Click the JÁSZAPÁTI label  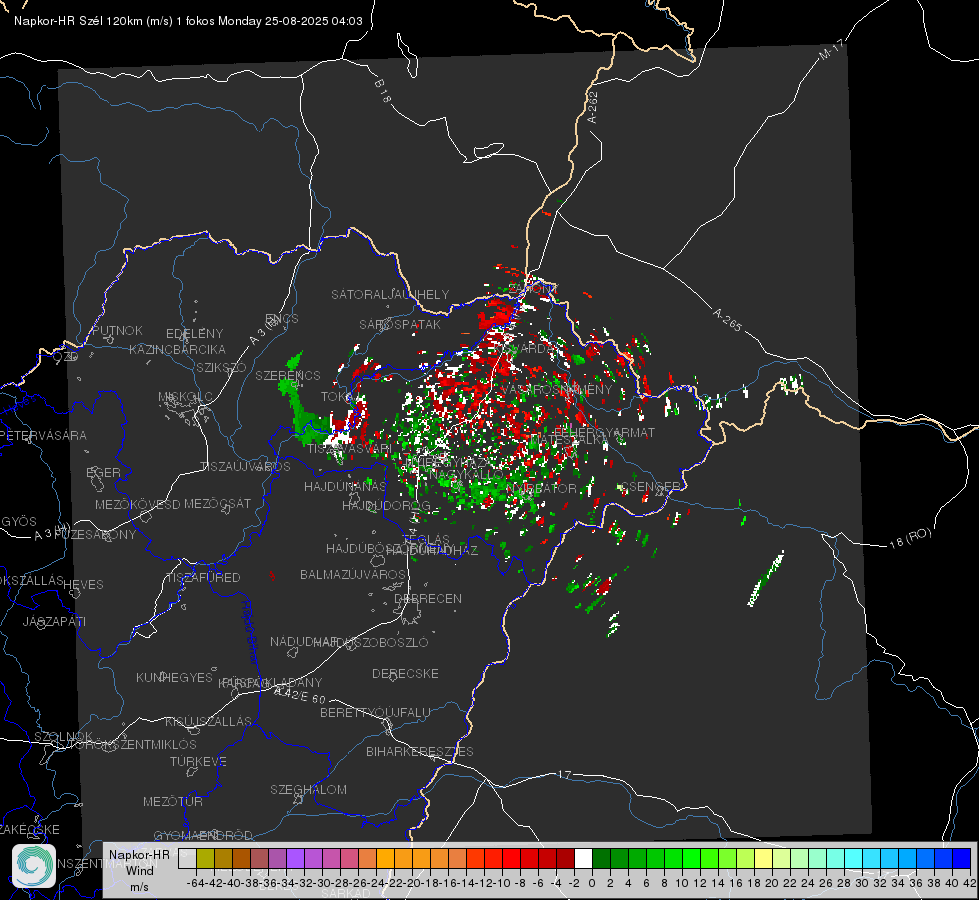point(54,621)
